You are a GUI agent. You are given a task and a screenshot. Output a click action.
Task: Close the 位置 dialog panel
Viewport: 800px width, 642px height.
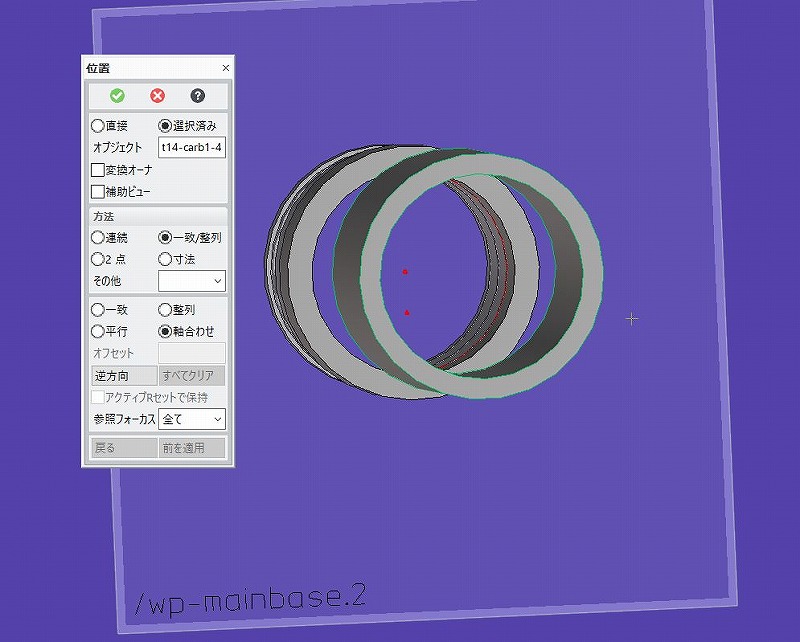click(x=225, y=68)
